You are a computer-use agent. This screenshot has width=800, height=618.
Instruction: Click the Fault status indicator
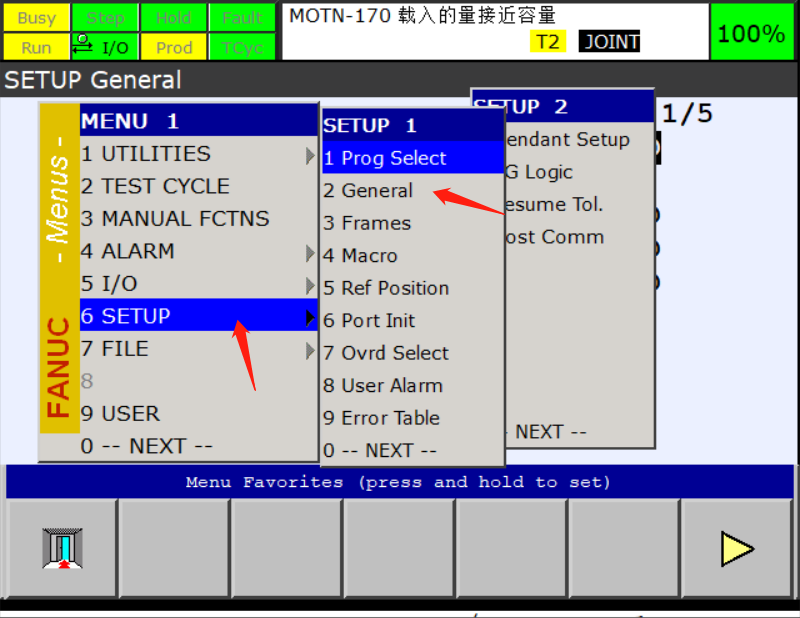point(242,18)
